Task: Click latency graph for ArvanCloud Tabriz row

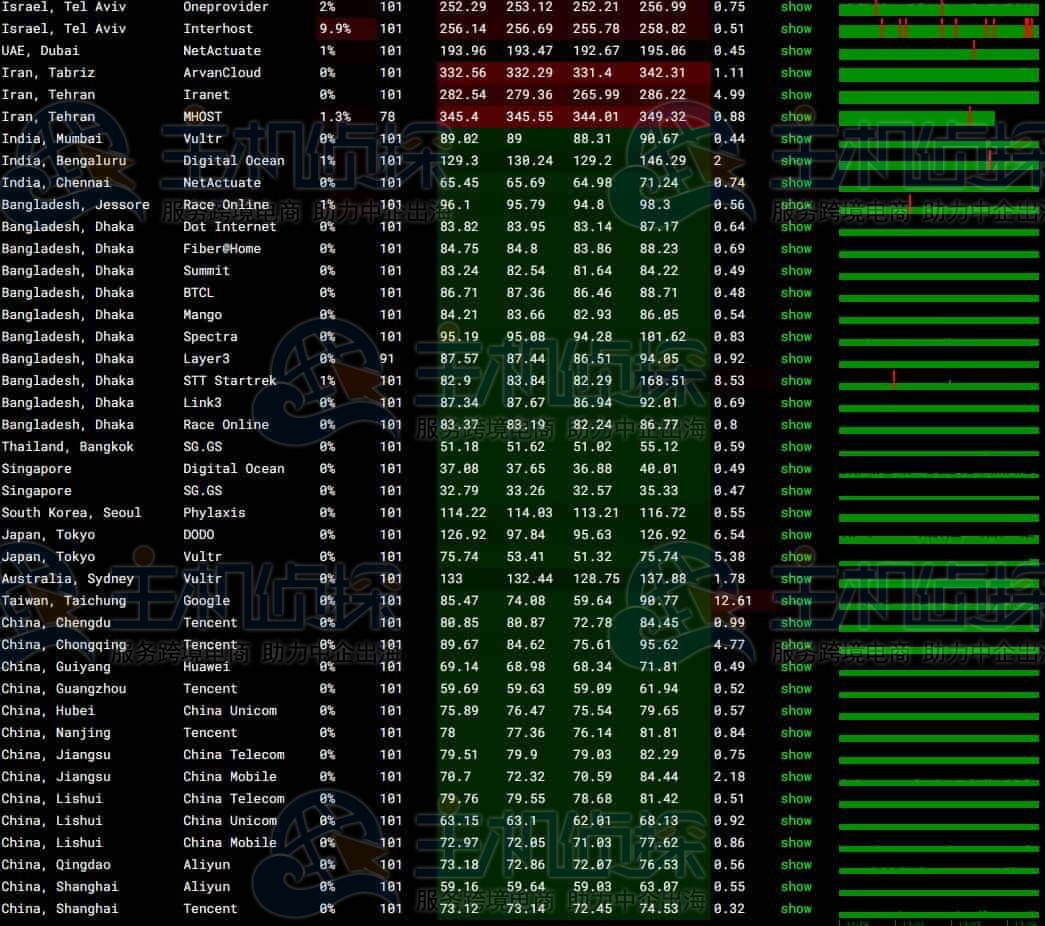Action: (938, 75)
